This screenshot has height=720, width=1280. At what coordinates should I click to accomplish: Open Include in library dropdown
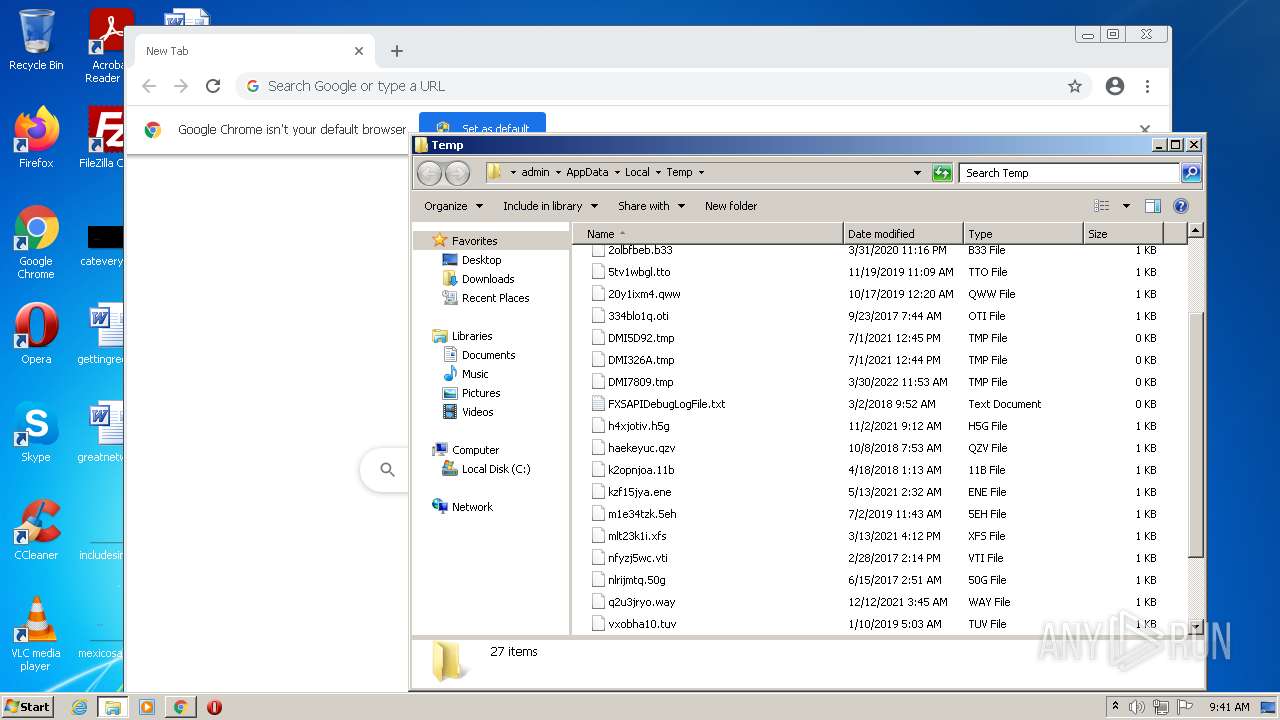[x=550, y=206]
